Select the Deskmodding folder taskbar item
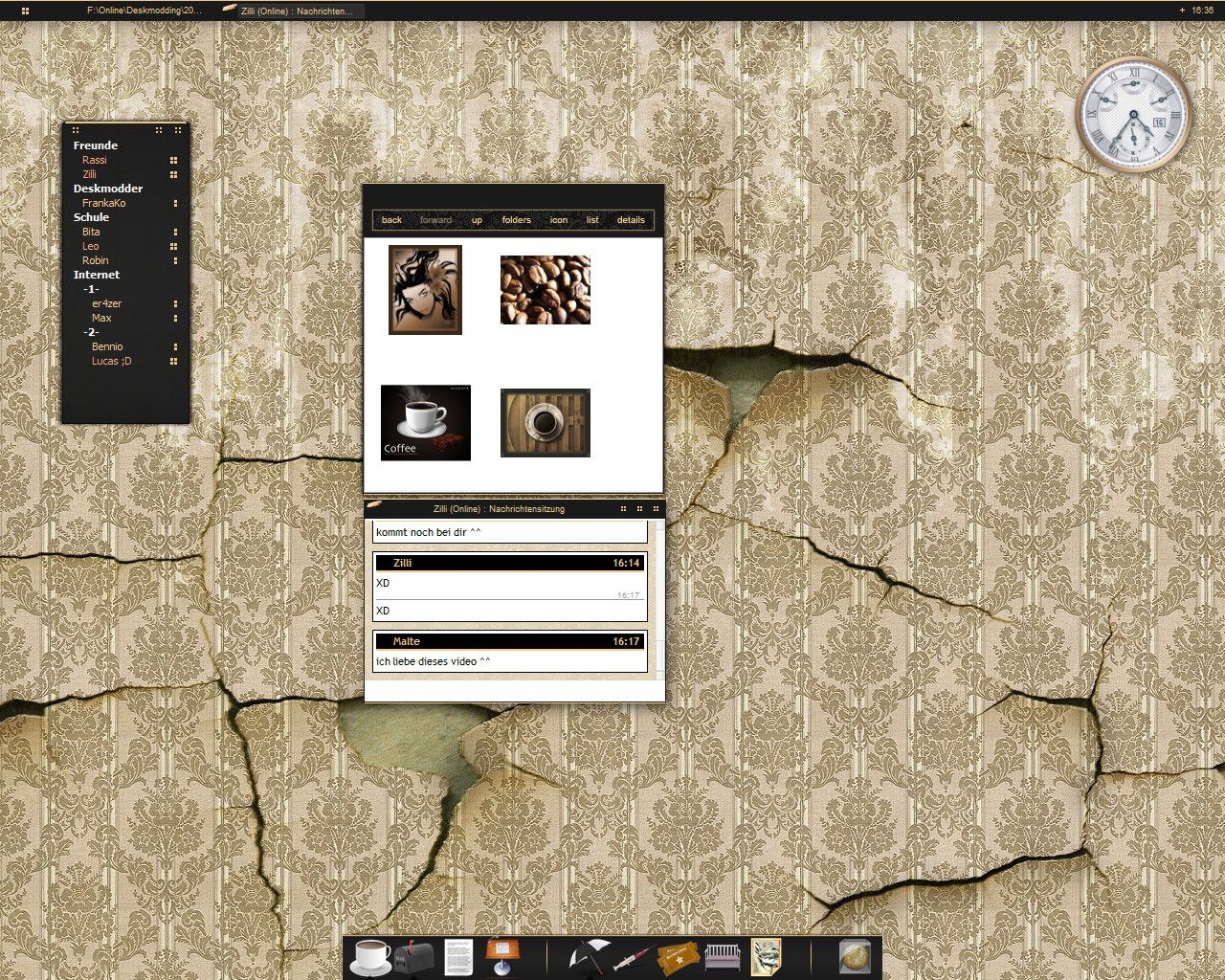 (144, 11)
